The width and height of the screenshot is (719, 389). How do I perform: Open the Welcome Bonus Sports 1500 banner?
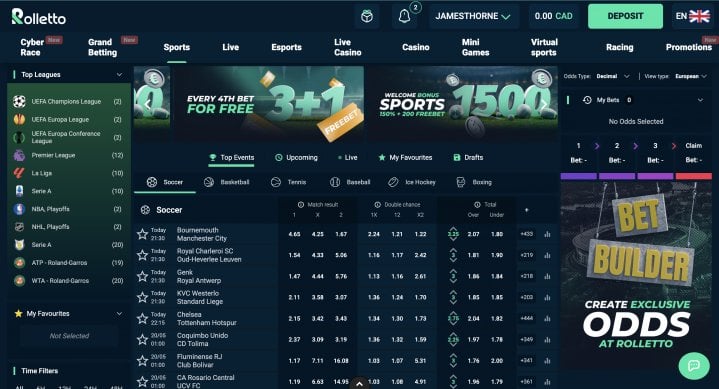(x=462, y=104)
